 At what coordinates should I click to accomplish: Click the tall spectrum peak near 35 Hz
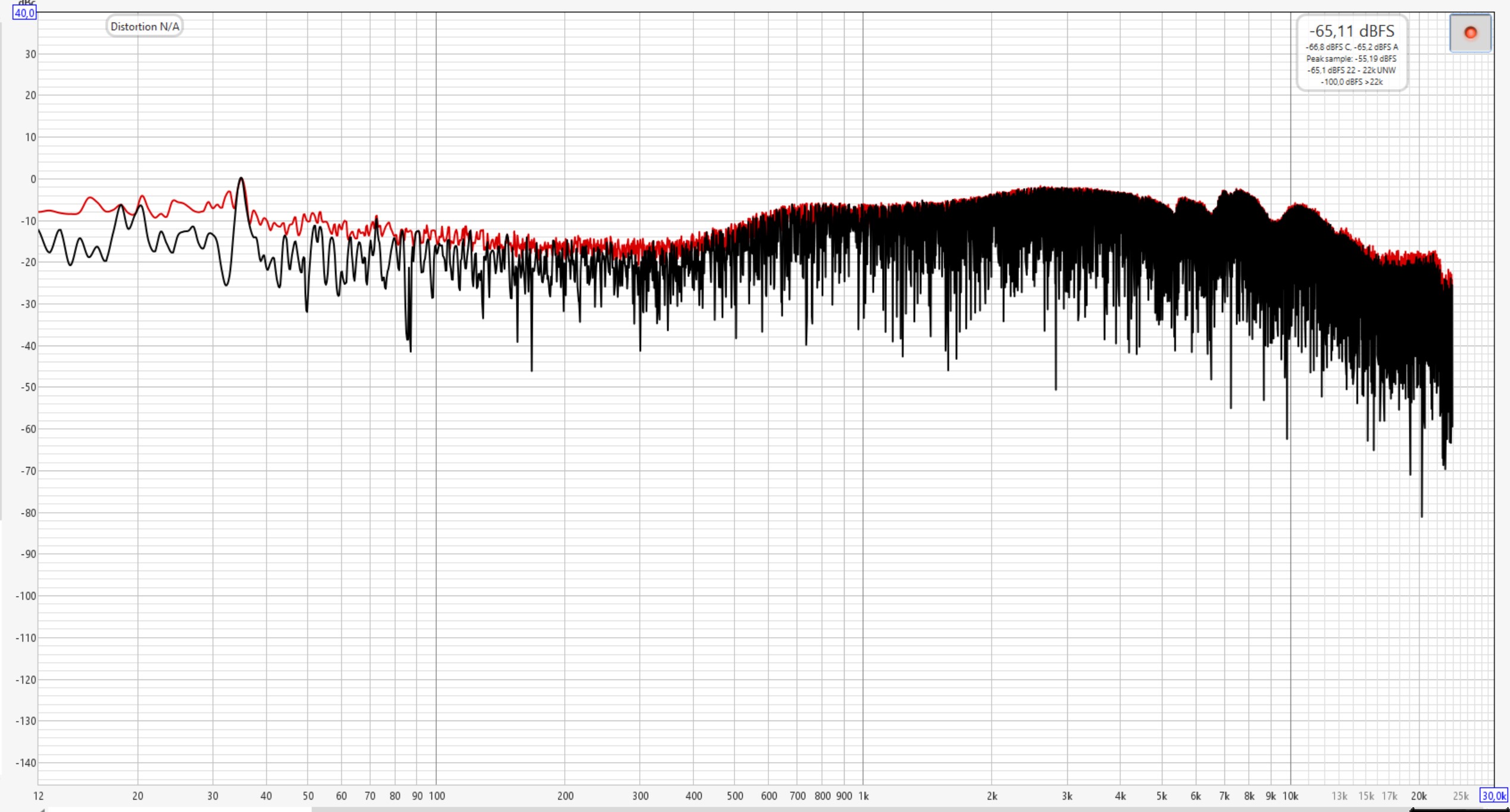point(241,178)
